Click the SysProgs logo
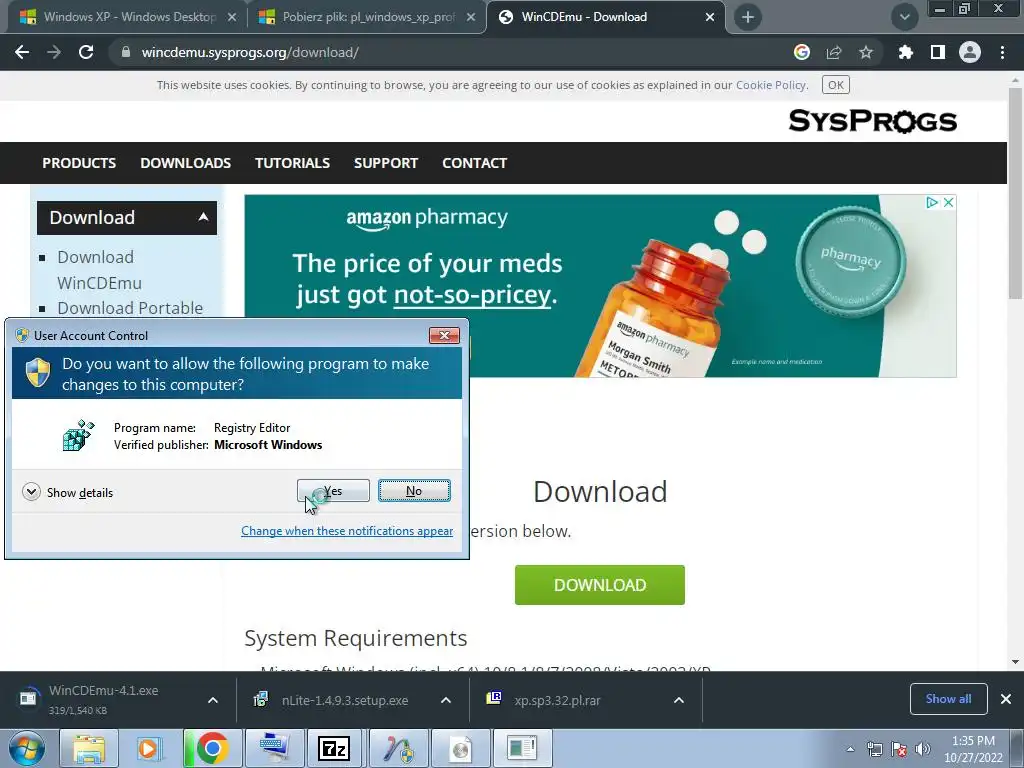1024x768 pixels. [872, 121]
